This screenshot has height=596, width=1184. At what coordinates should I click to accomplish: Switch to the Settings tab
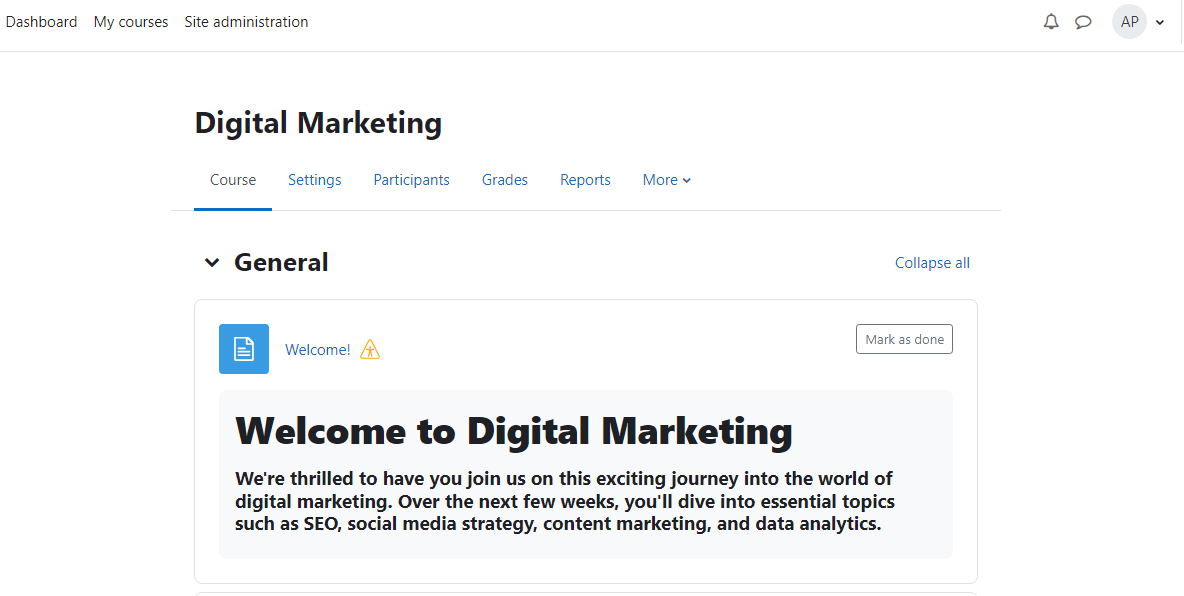(315, 180)
